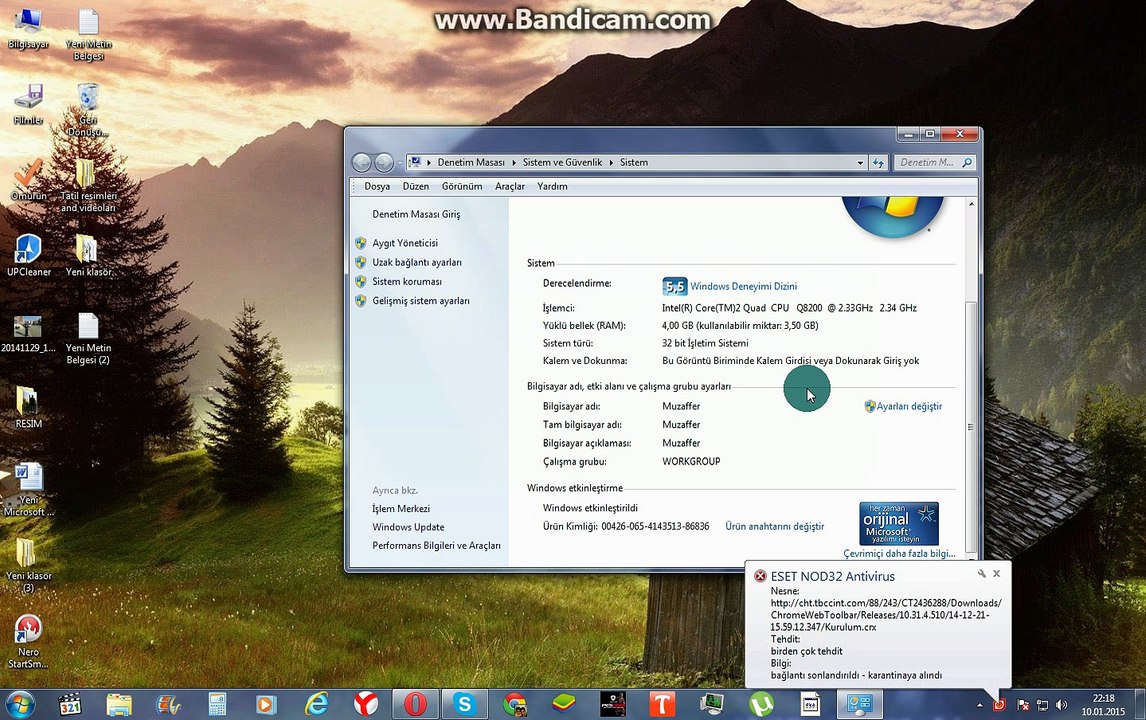Viewport: 1146px width, 720px height.
Task: Open the Calculator taskbar icon
Action: [217, 705]
